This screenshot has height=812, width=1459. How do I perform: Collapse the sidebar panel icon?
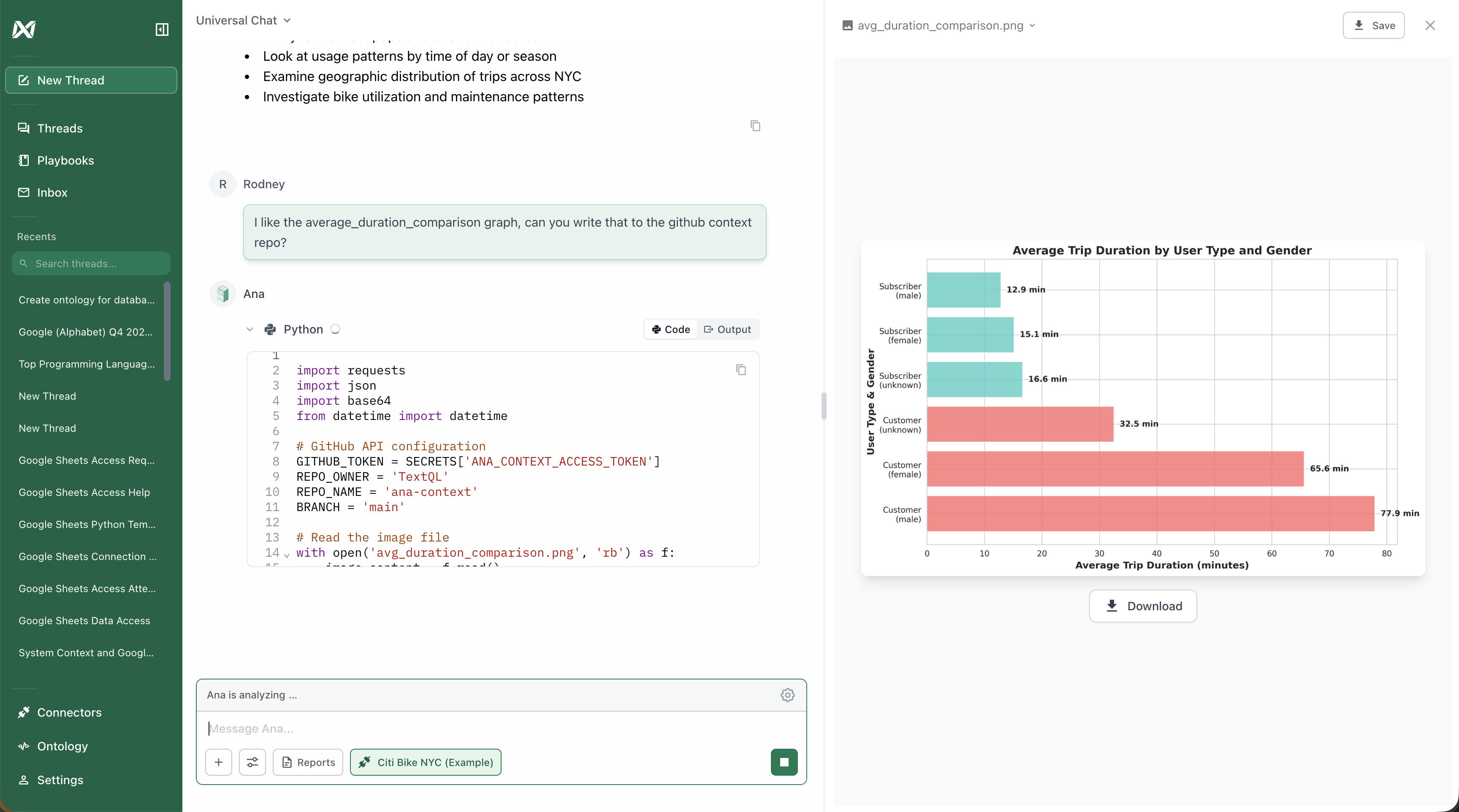point(162,30)
